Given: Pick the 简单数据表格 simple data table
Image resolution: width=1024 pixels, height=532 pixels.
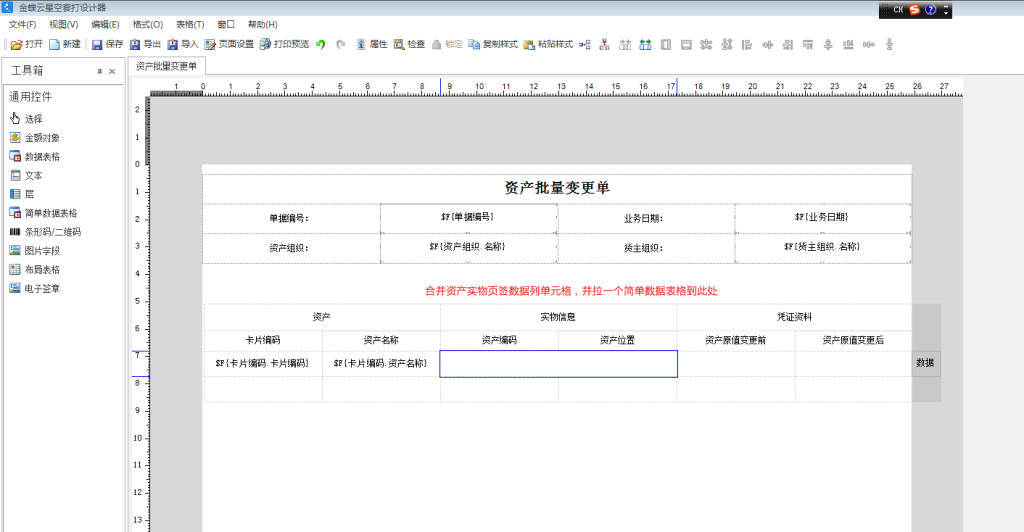Looking at the screenshot, I should click(44, 213).
